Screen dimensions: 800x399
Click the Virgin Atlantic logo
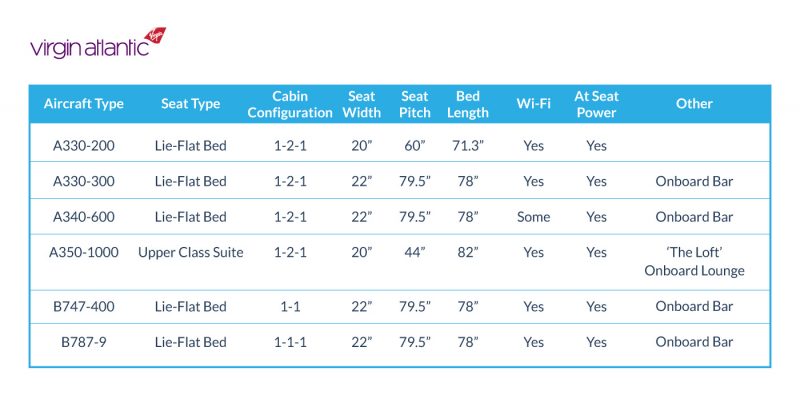98,43
